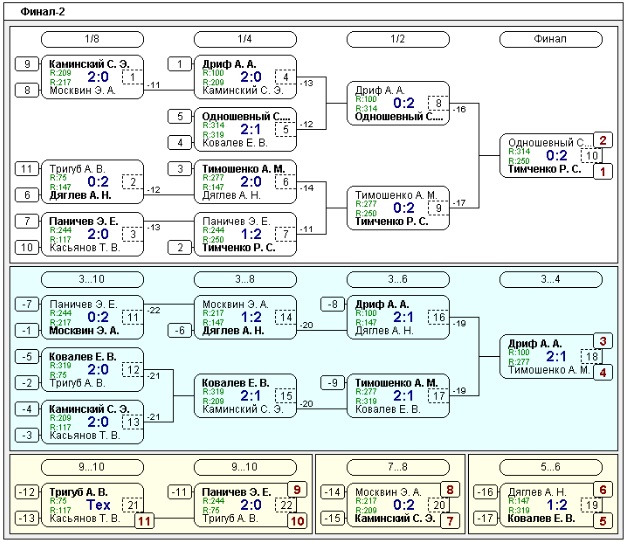Viewport: 626px width, 542px height.
Task: Click seed box 10 beside Касьянов in 1/8
Action: coord(27,247)
